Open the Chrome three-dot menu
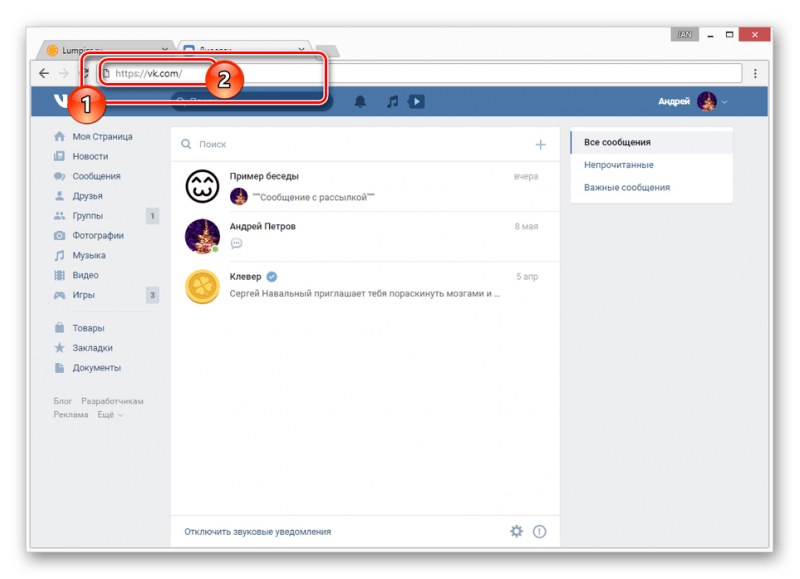 (x=755, y=73)
